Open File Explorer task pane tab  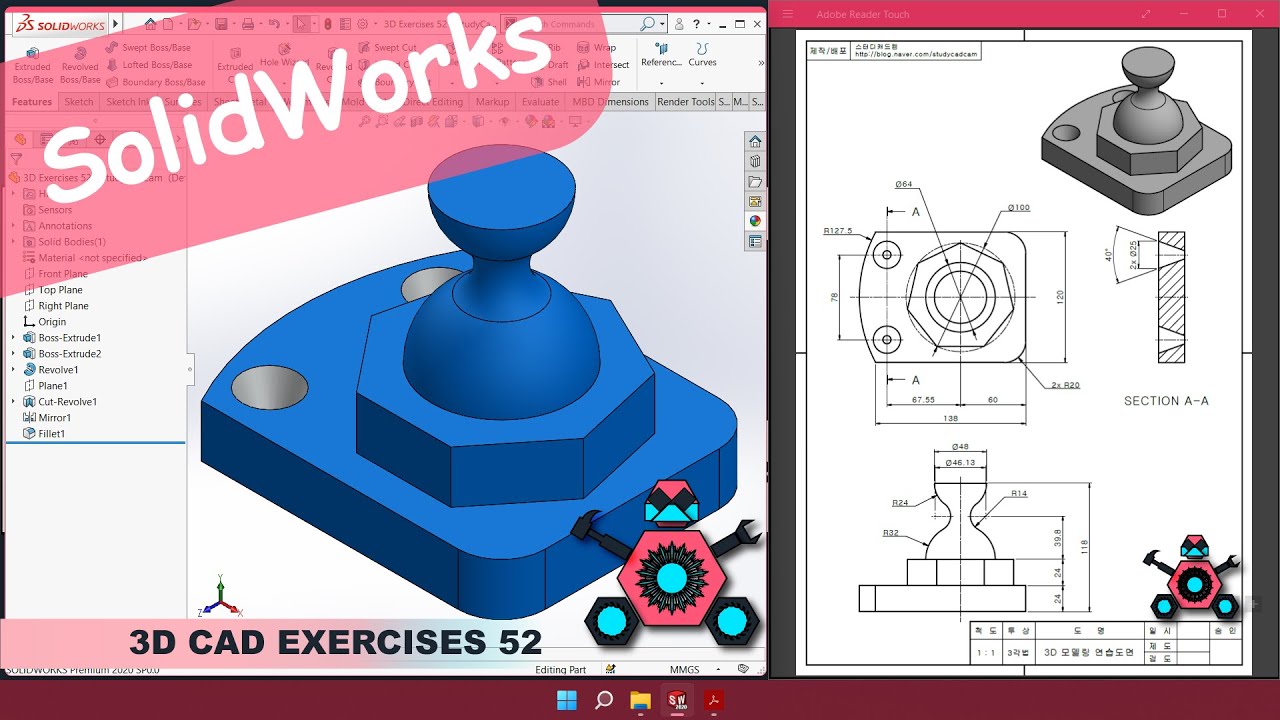coord(755,181)
